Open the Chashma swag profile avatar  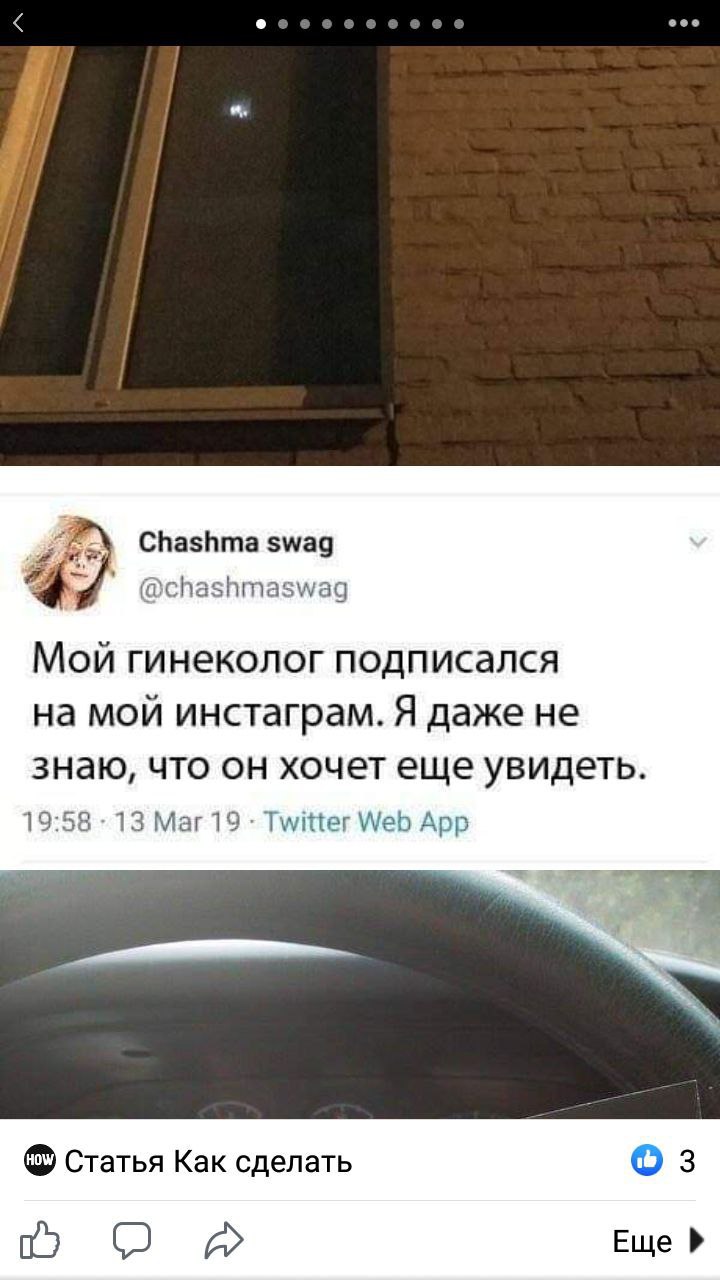pyautogui.click(x=71, y=561)
